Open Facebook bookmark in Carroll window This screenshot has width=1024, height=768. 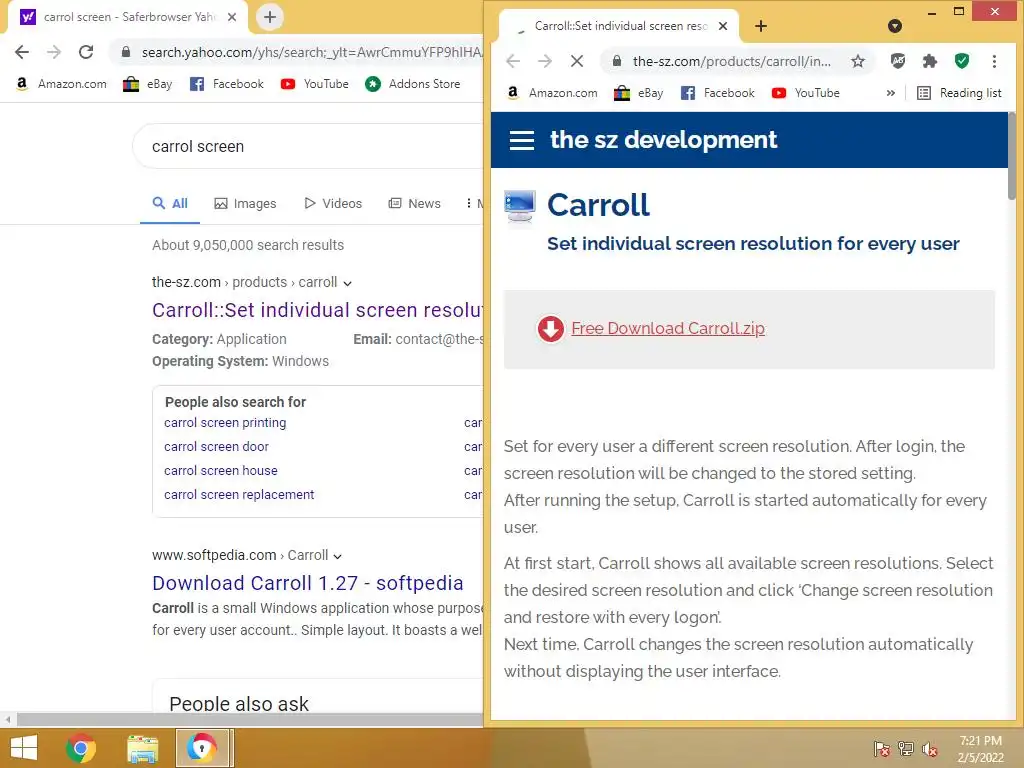click(717, 93)
